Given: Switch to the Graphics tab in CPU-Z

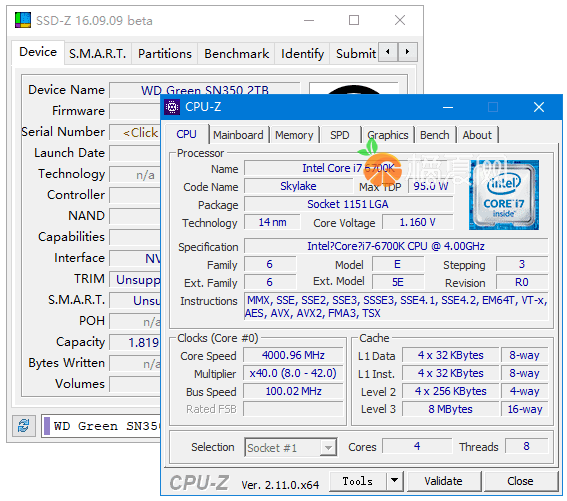Looking at the screenshot, I should pos(388,135).
